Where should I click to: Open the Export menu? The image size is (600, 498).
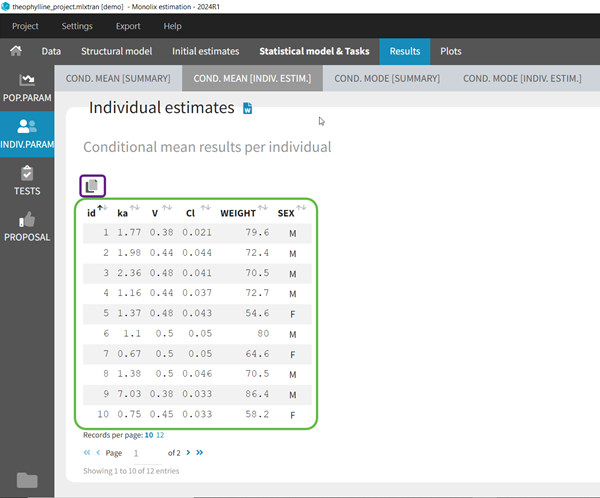tap(128, 26)
